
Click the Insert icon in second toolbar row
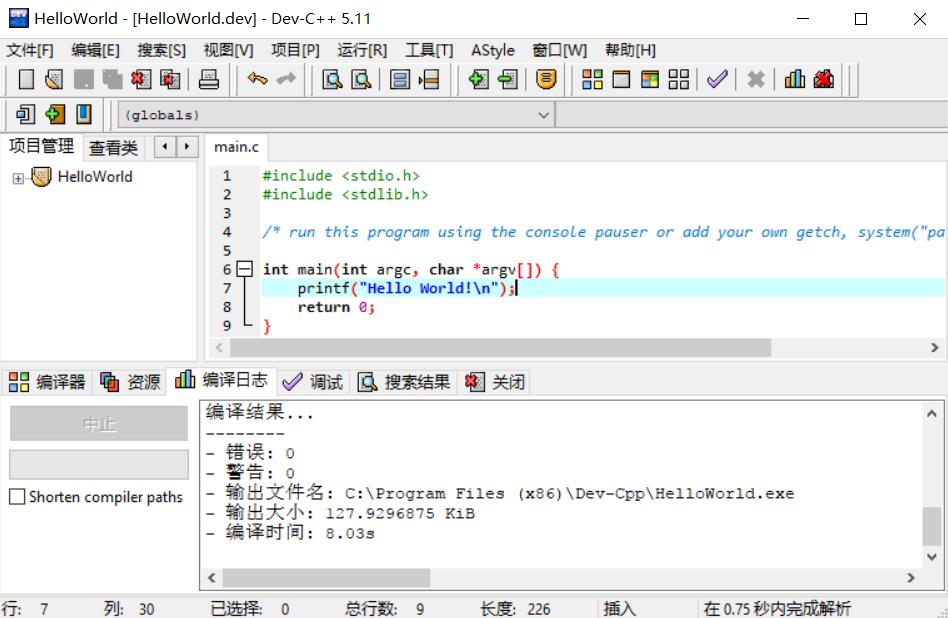(x=26, y=114)
